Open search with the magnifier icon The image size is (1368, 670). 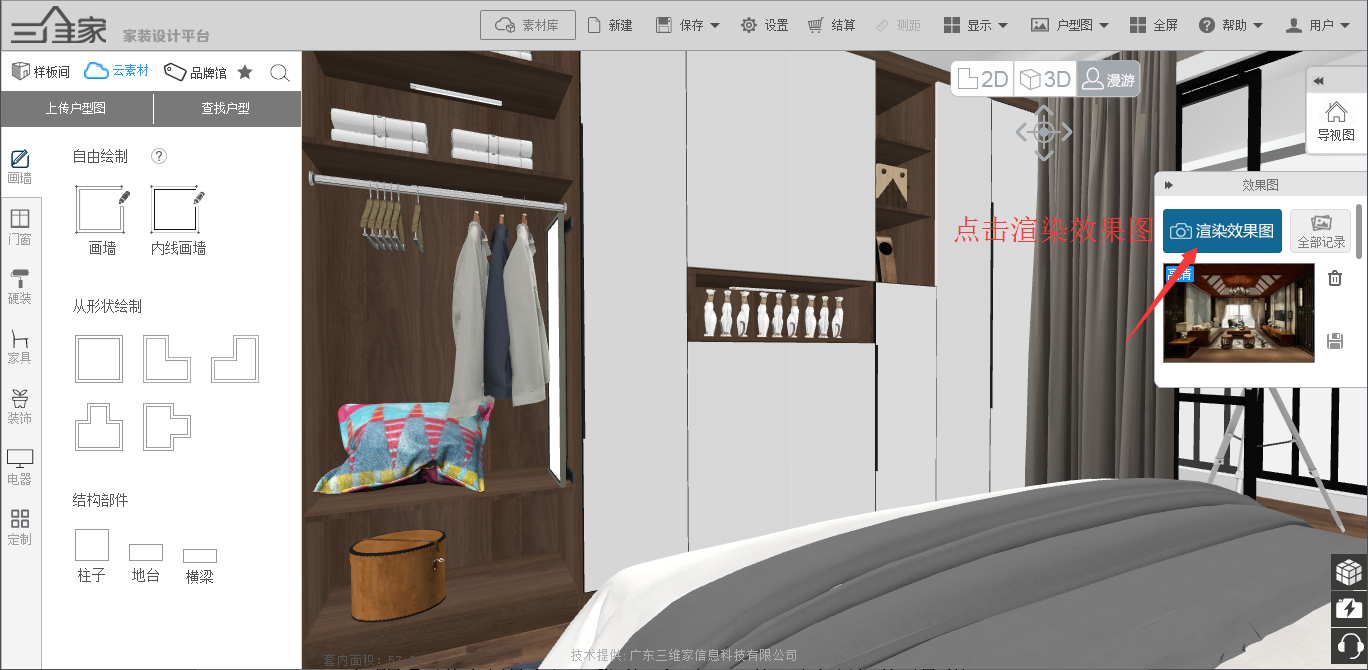click(280, 73)
